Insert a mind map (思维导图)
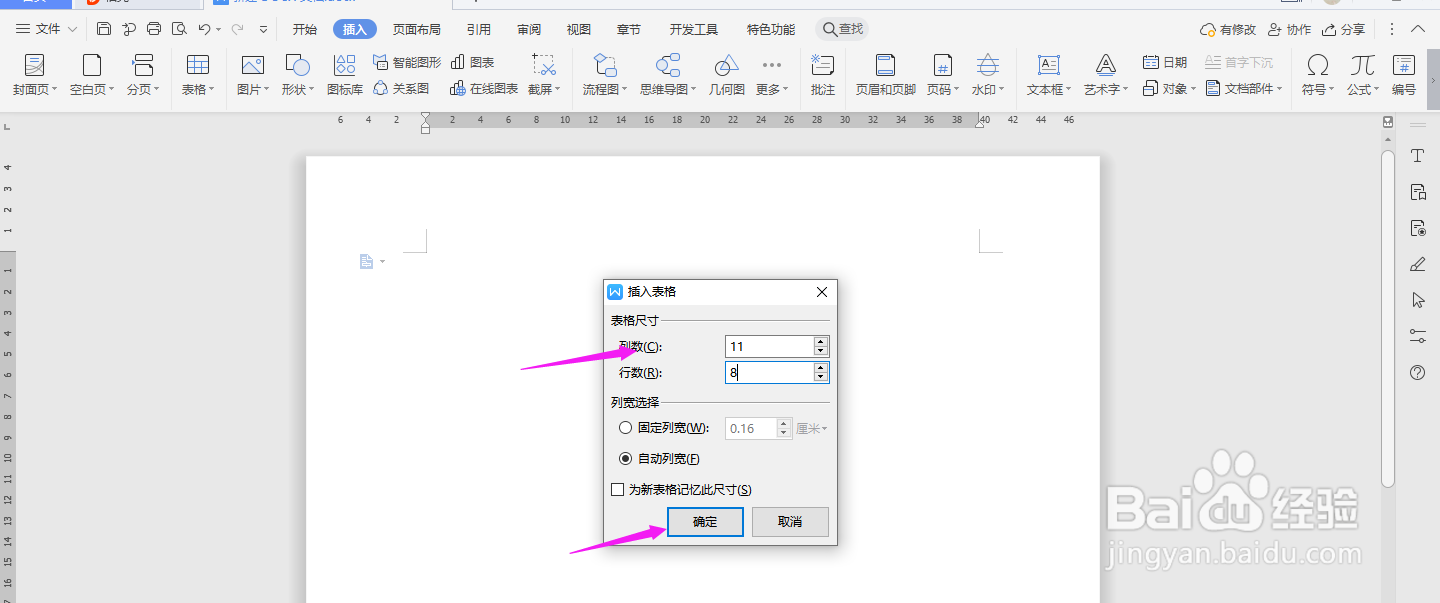Image resolution: width=1440 pixels, height=603 pixels. pyautogui.click(x=668, y=75)
